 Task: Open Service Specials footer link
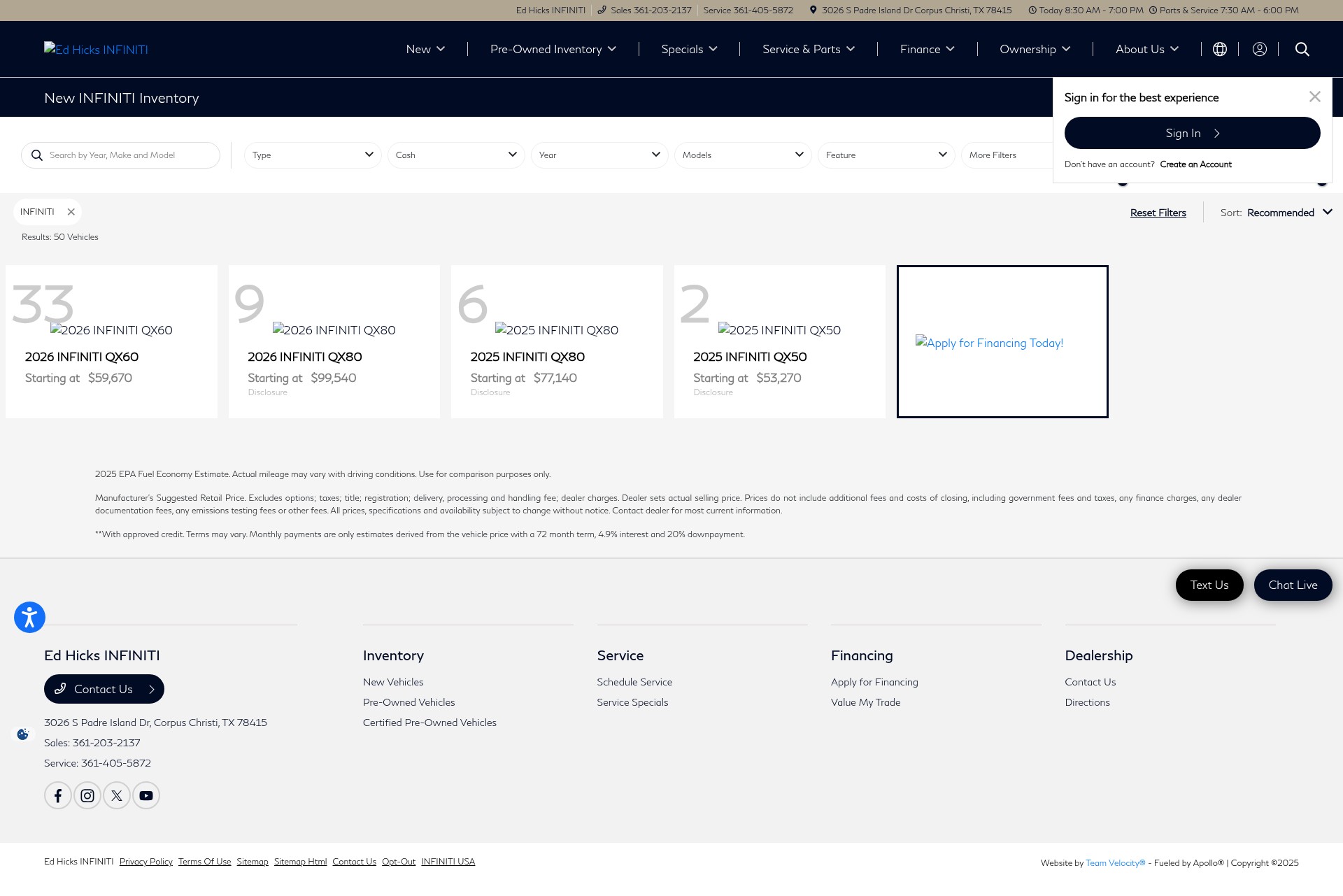click(x=632, y=702)
